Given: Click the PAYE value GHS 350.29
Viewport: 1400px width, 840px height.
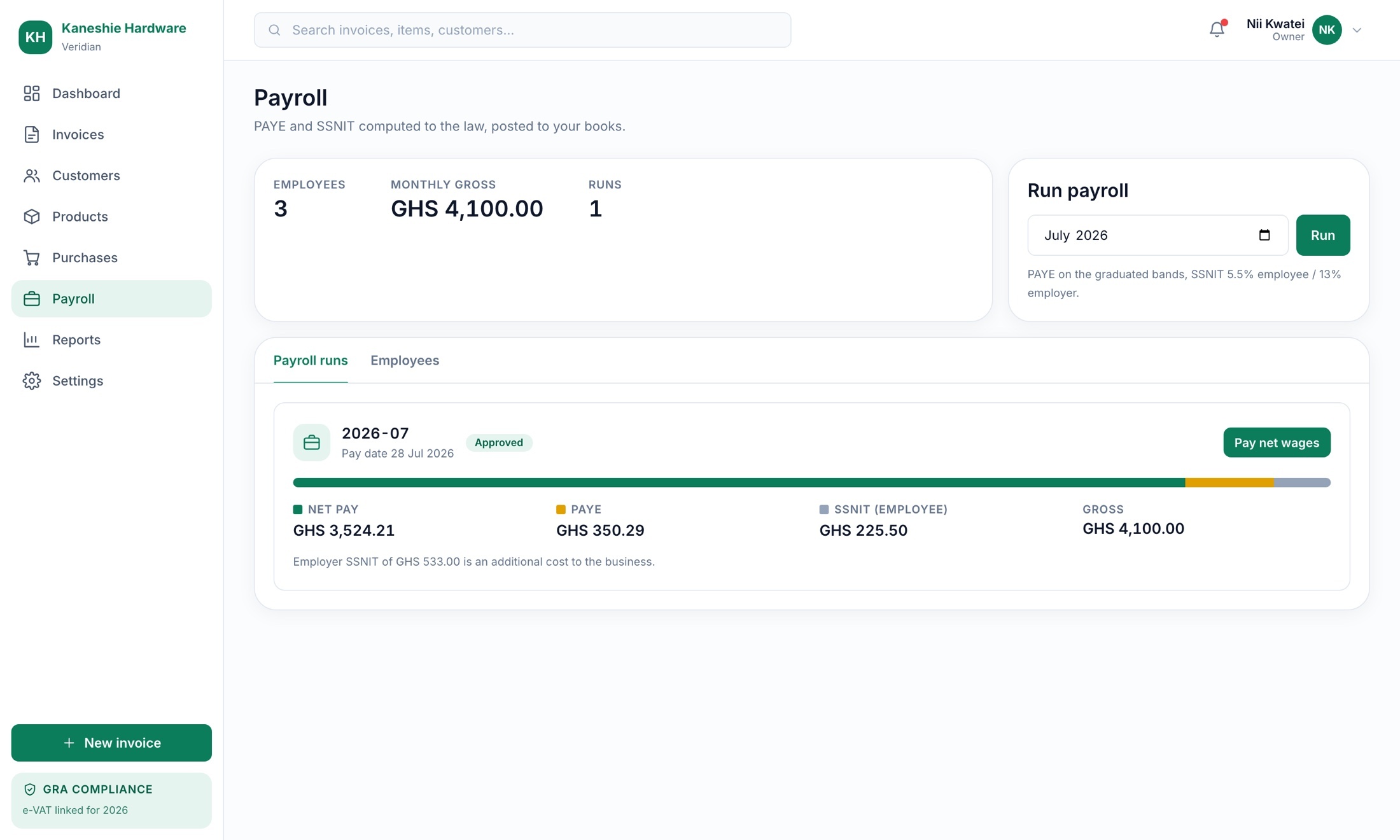Looking at the screenshot, I should pos(600,530).
